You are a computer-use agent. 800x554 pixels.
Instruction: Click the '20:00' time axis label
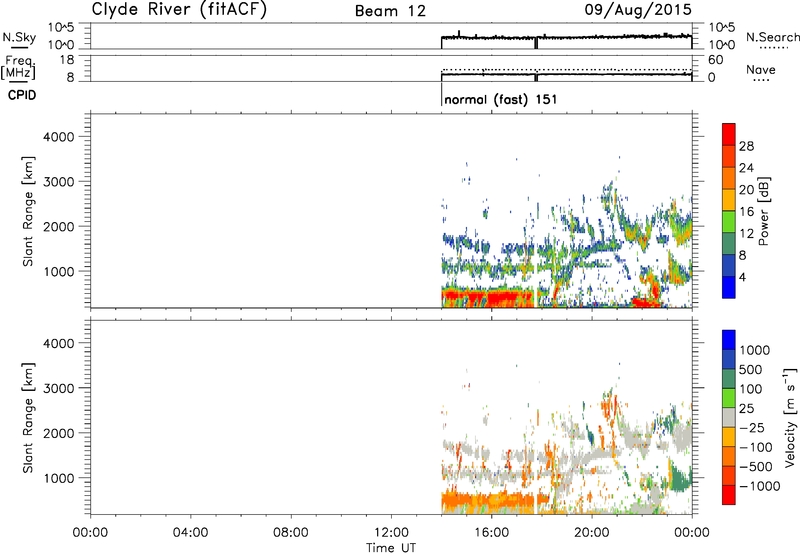592,533
